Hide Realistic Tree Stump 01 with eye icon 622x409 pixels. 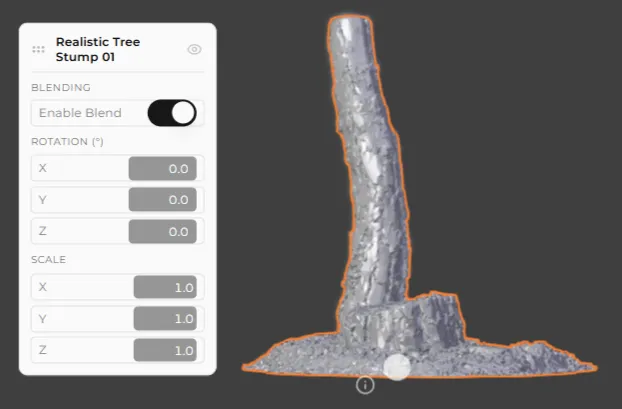(194, 49)
